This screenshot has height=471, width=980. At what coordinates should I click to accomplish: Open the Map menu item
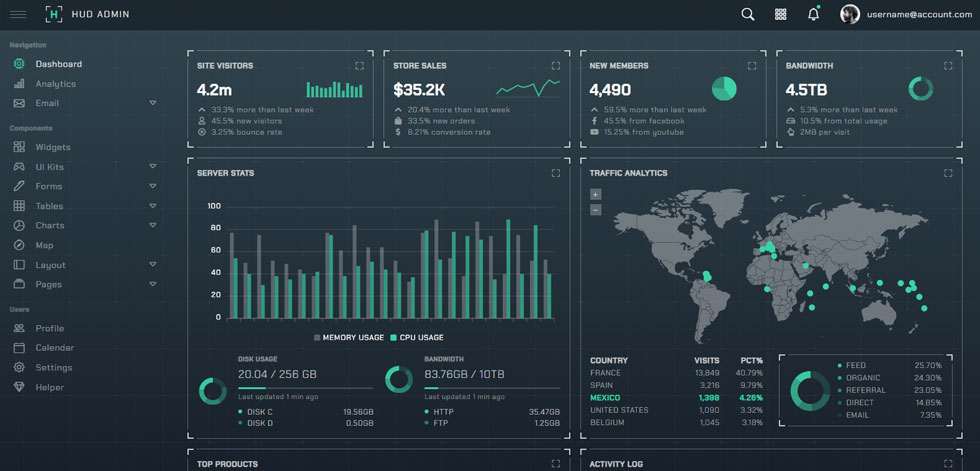coord(44,245)
